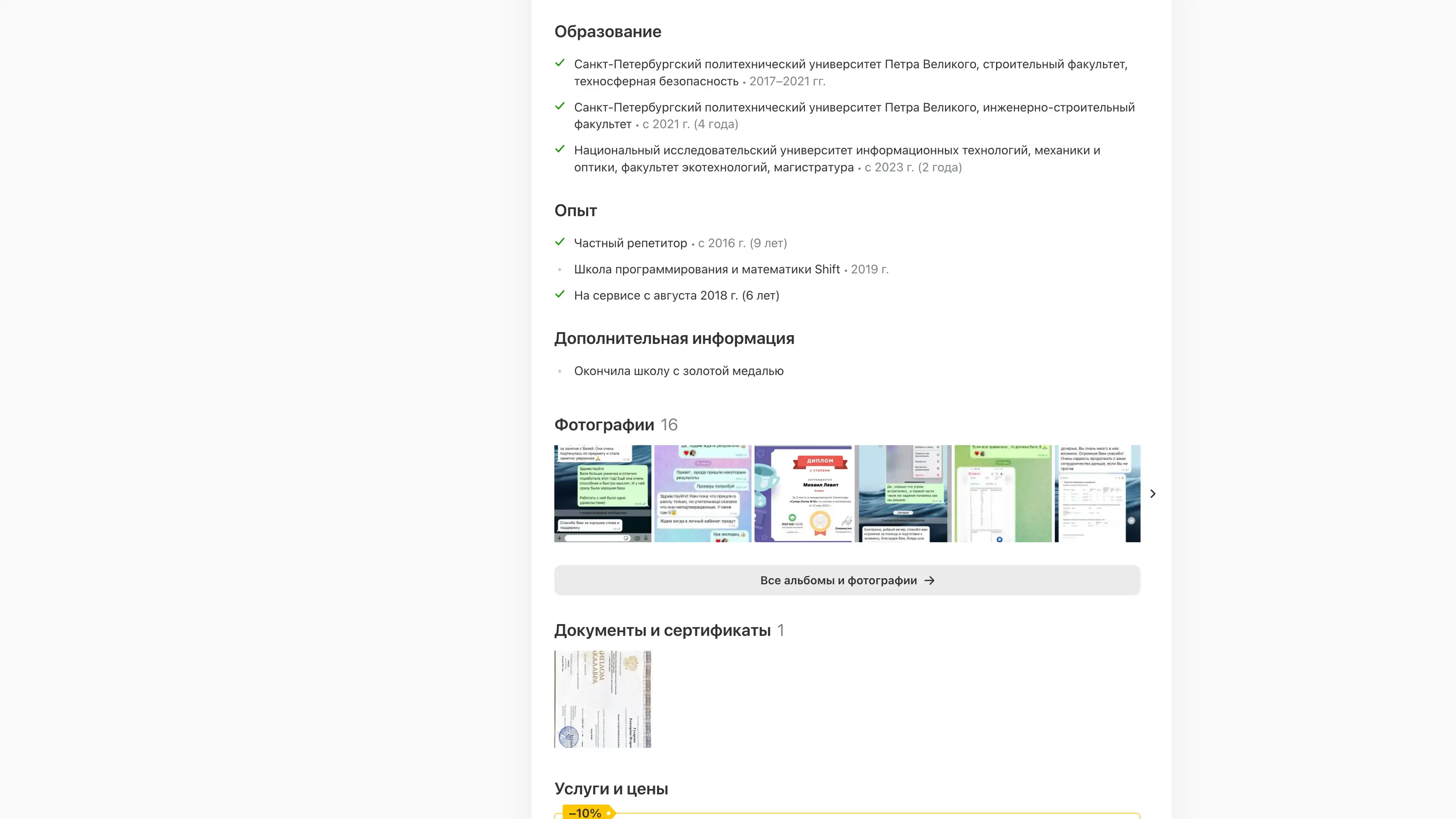Open the fourth photo with dark waves background

coord(903,493)
